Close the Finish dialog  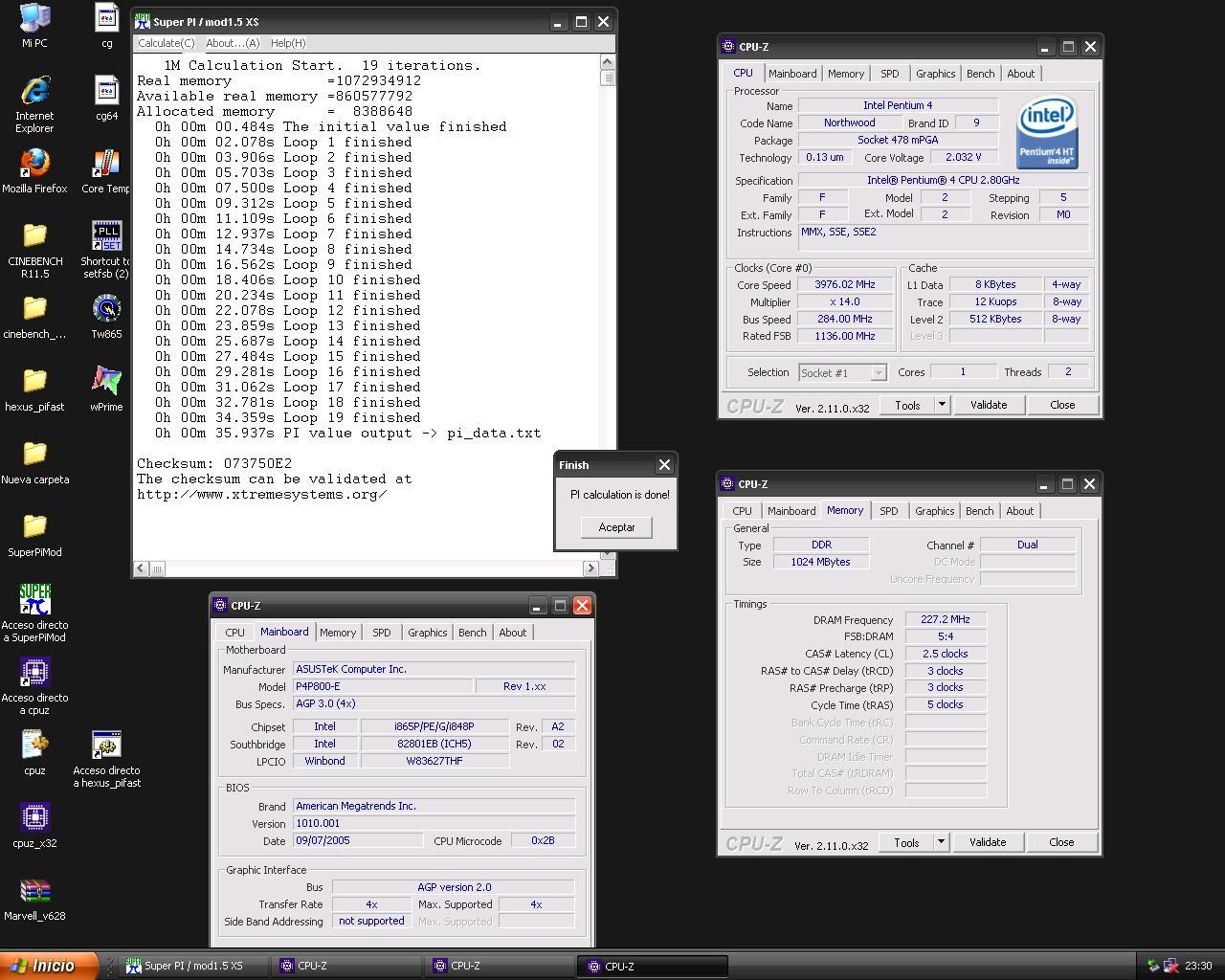click(664, 465)
